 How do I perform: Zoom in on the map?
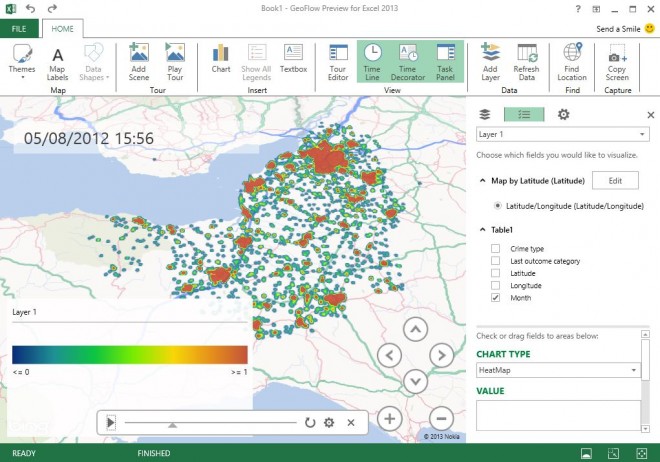point(389,419)
